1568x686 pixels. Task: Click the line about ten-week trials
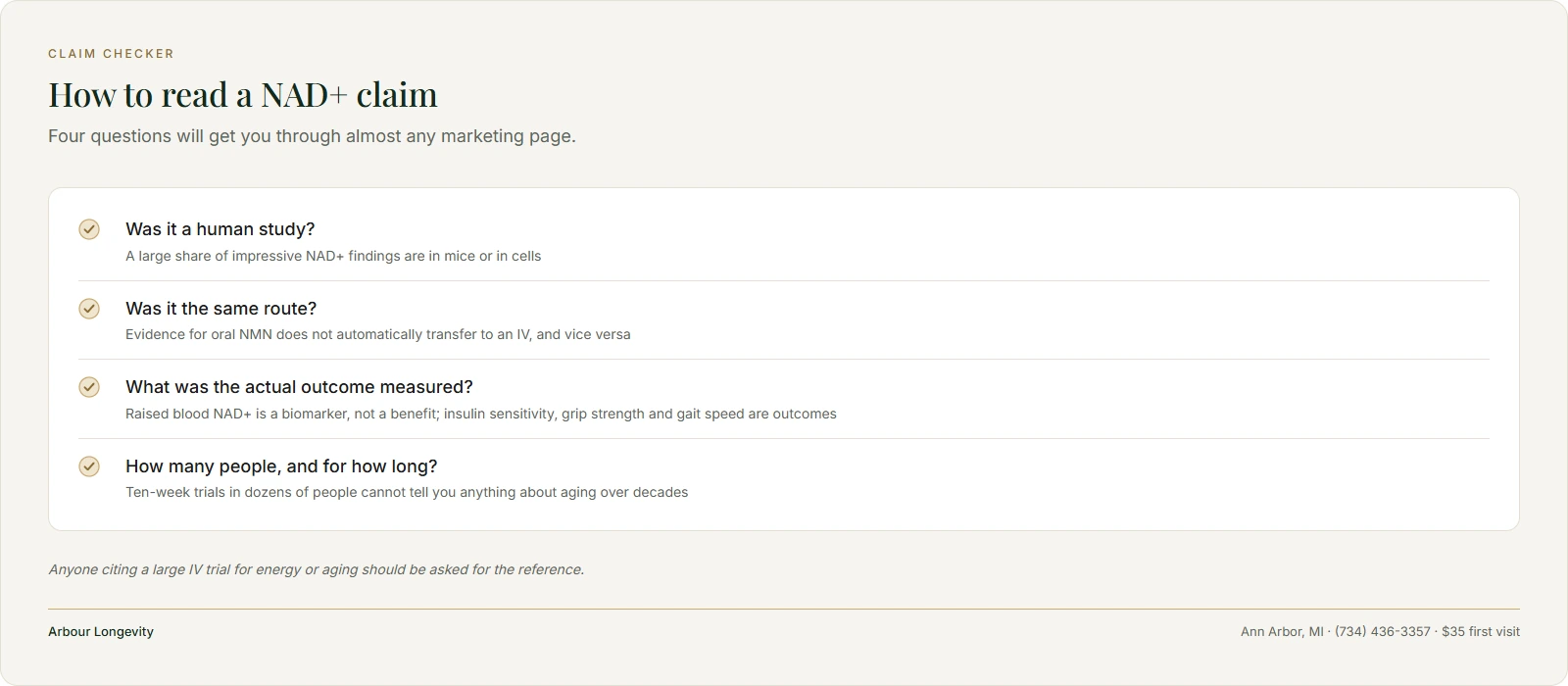point(407,492)
